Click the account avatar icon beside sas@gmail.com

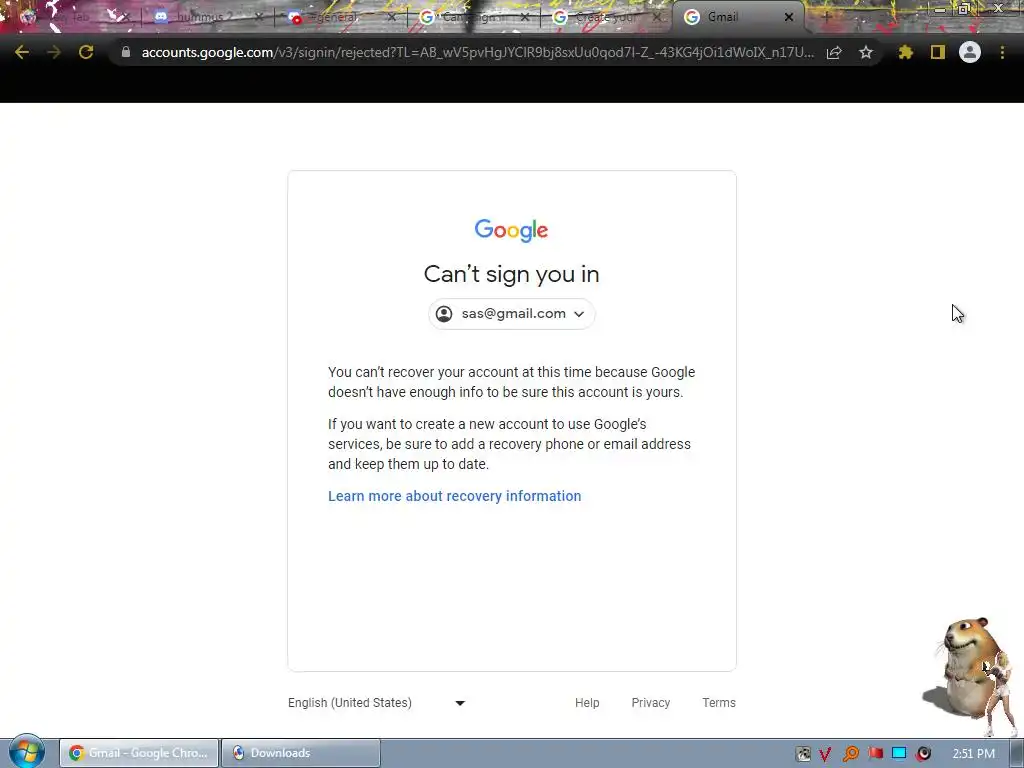[444, 314]
